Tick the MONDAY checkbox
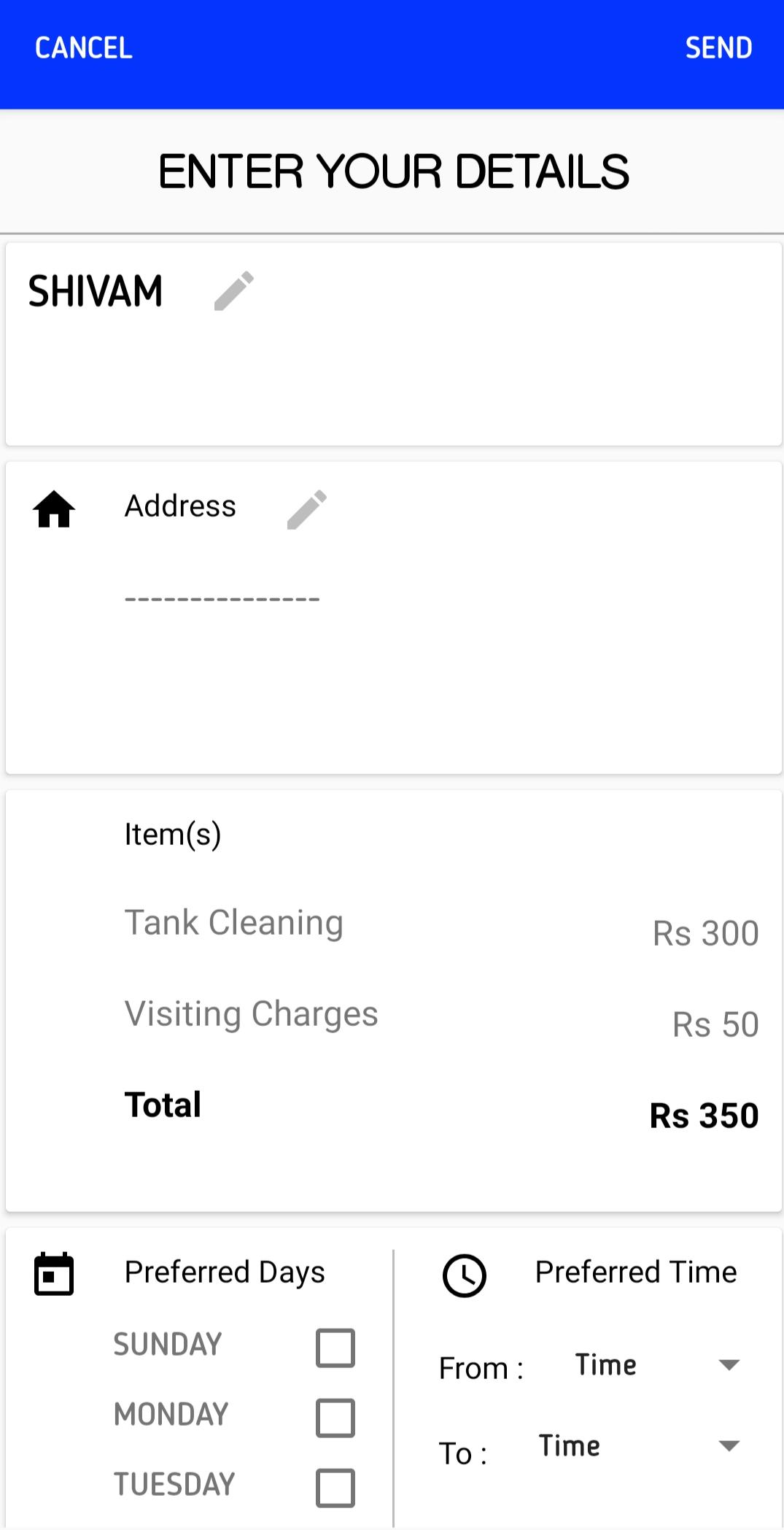The height and width of the screenshot is (1530, 784). (x=335, y=1418)
